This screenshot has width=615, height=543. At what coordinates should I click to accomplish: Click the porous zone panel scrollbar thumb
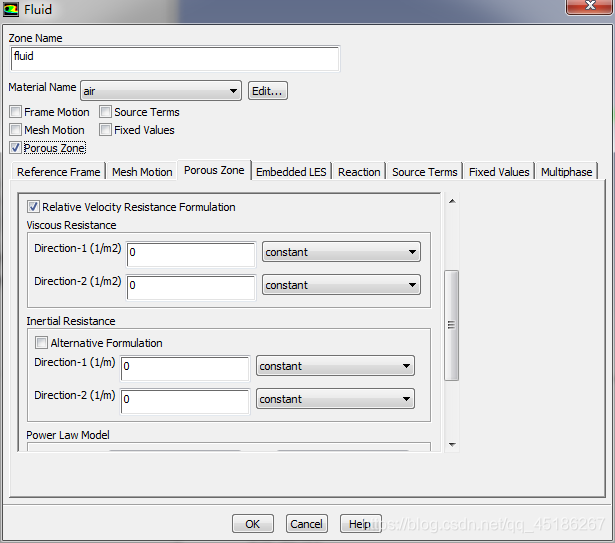point(451,325)
